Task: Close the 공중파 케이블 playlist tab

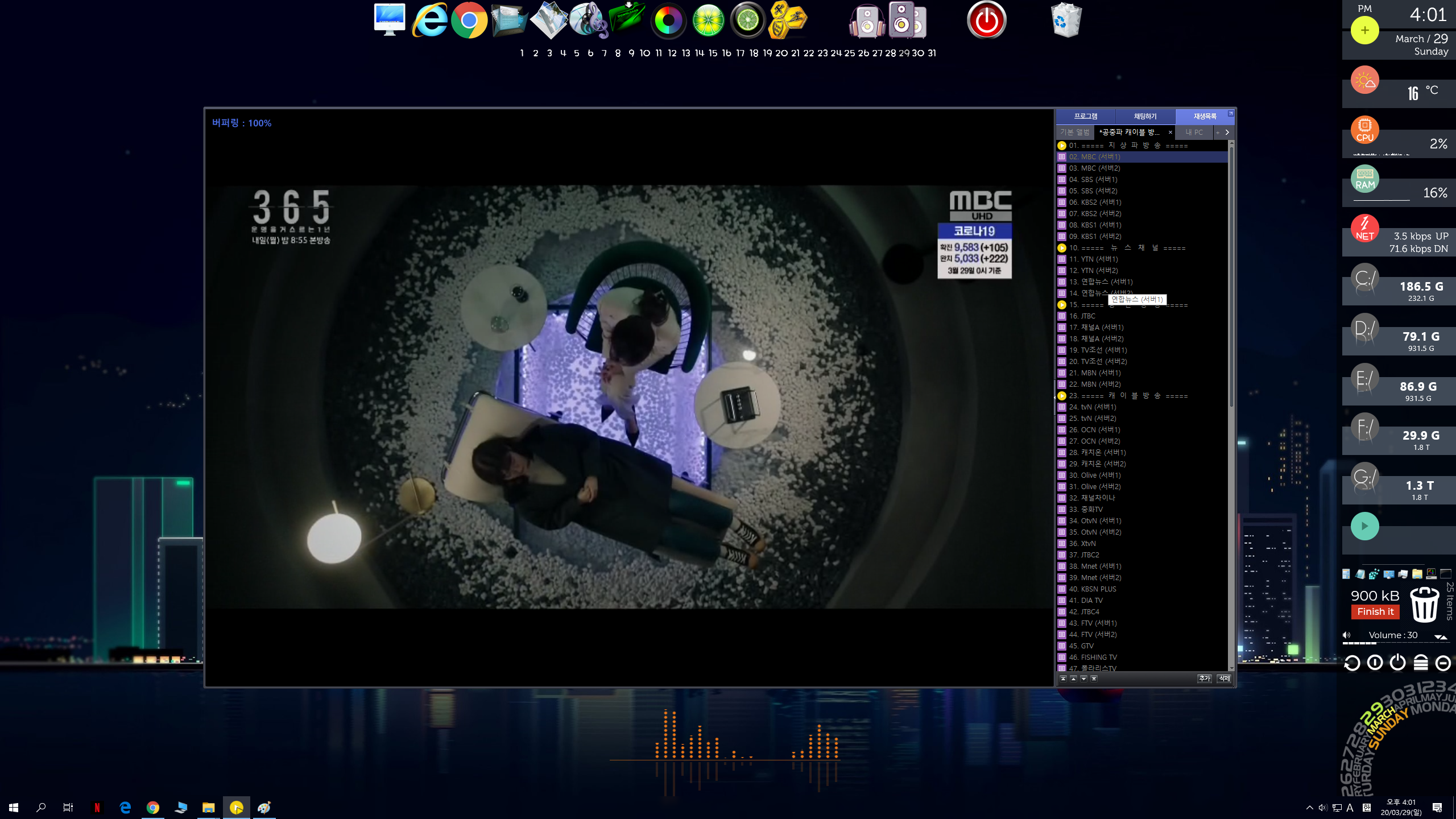Action: click(x=1170, y=132)
